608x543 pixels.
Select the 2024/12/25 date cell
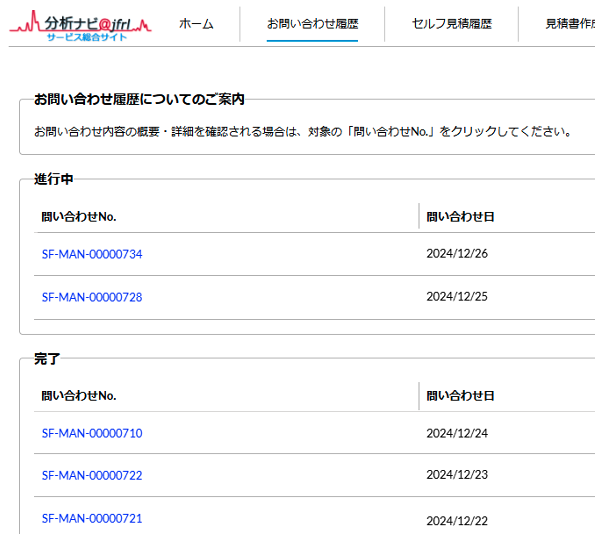pyautogui.click(x=457, y=298)
